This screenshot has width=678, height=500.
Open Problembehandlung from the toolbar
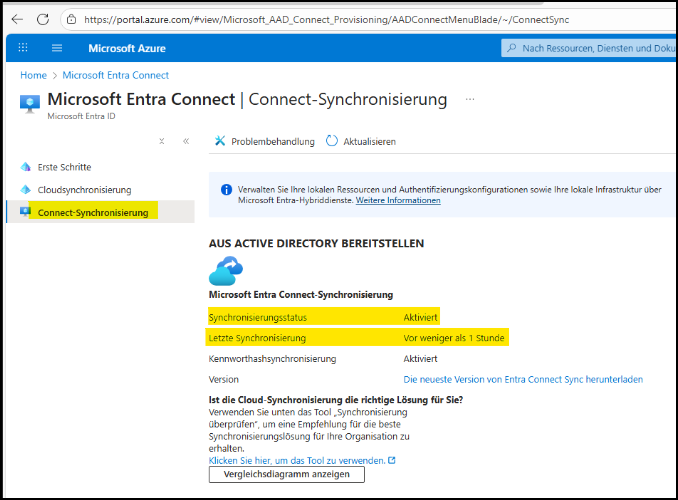265,141
